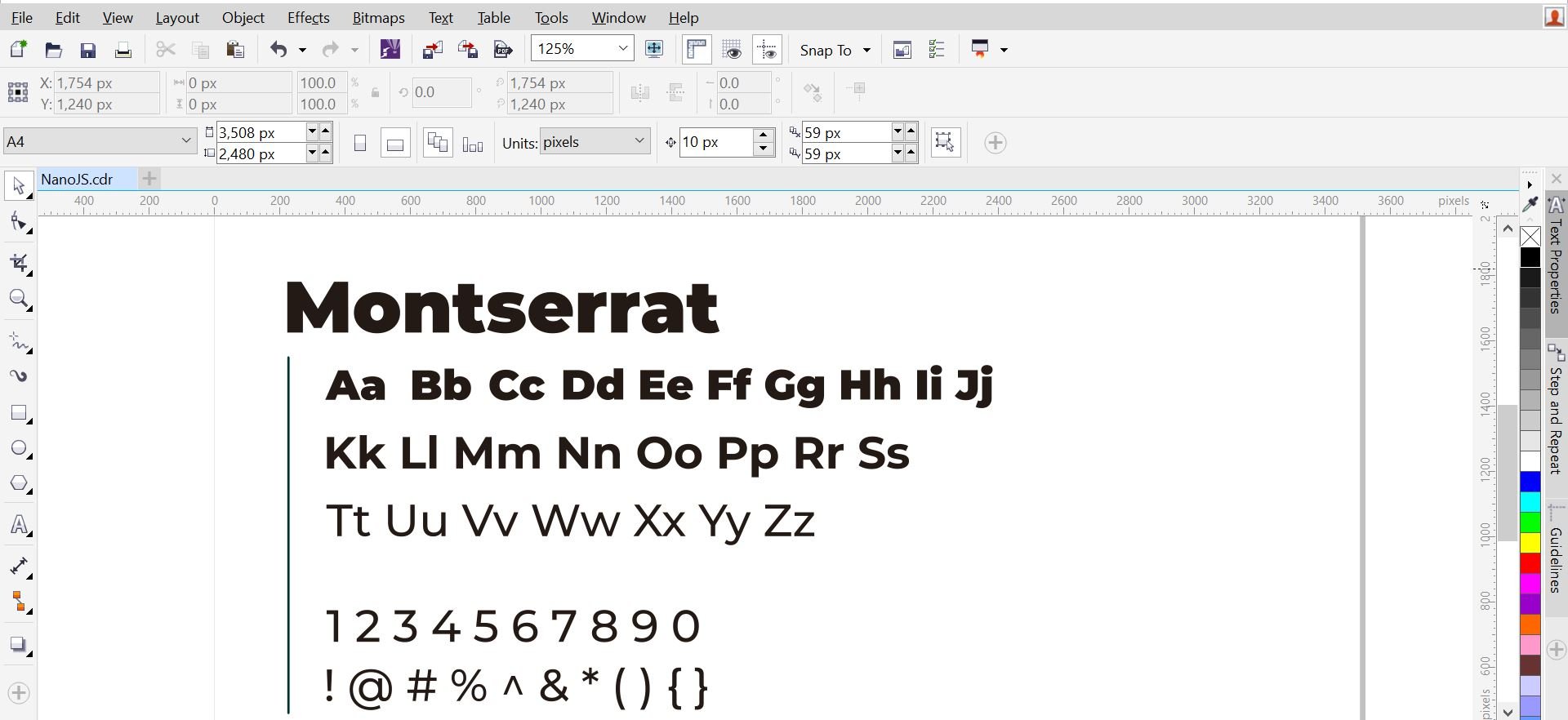Open a file using the folder icon
Viewport: 1568px width, 720px height.
[x=54, y=50]
